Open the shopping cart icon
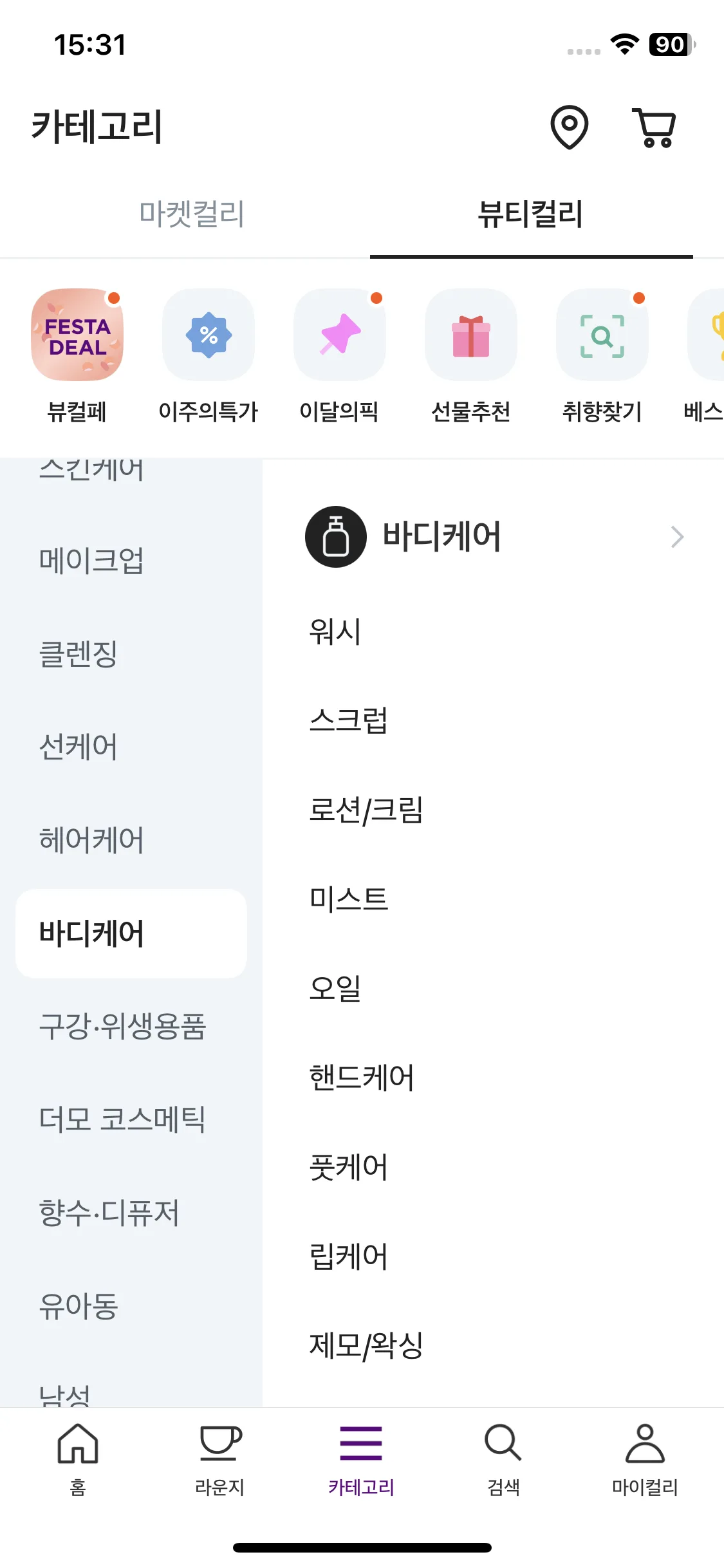This screenshot has width=724, height=1568. (x=654, y=127)
